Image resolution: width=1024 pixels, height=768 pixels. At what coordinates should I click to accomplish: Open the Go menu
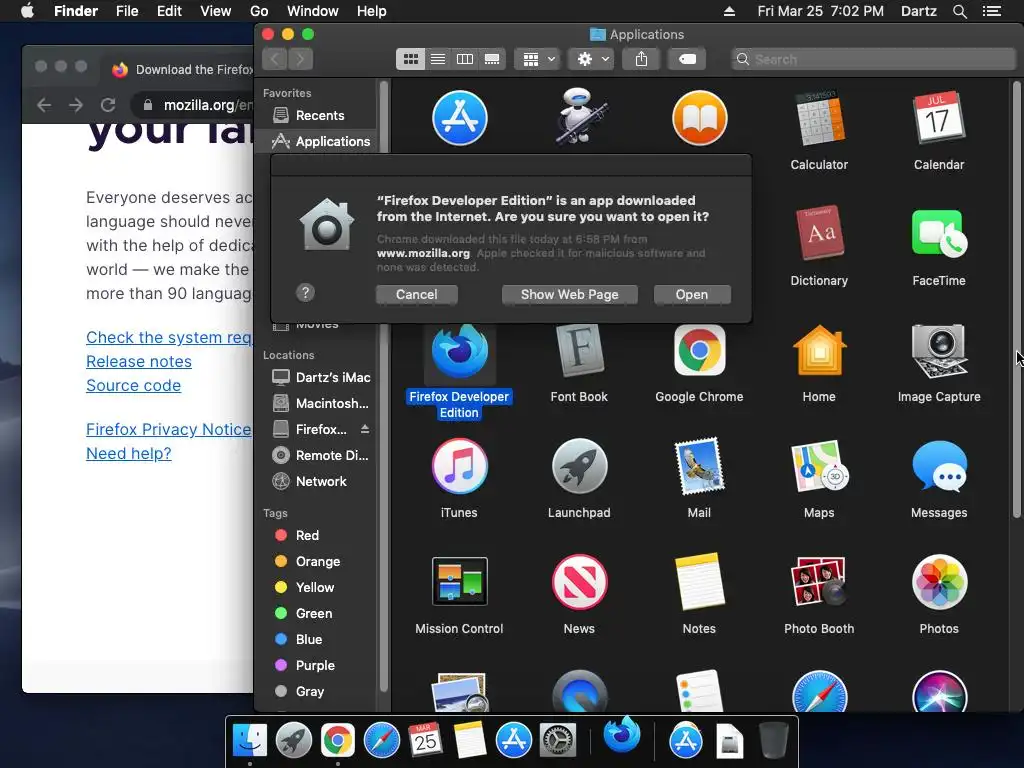(259, 11)
